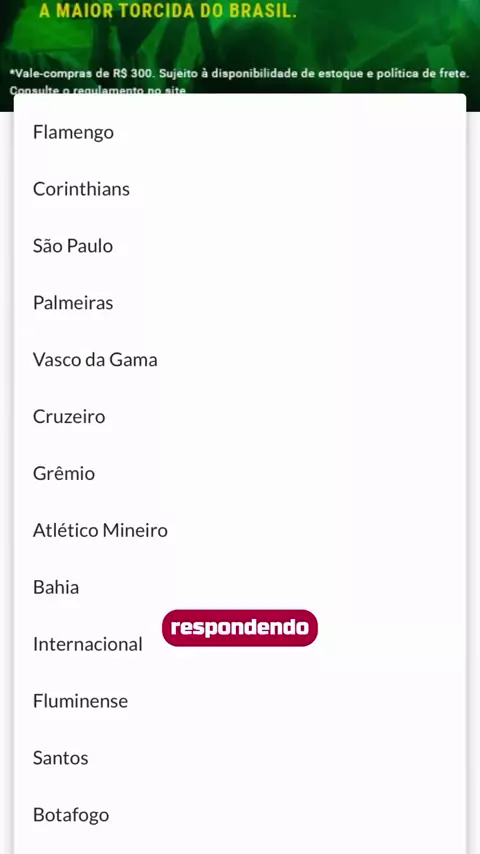Open the regulamento text in the banner
The image size is (480, 854).
pos(98,90)
